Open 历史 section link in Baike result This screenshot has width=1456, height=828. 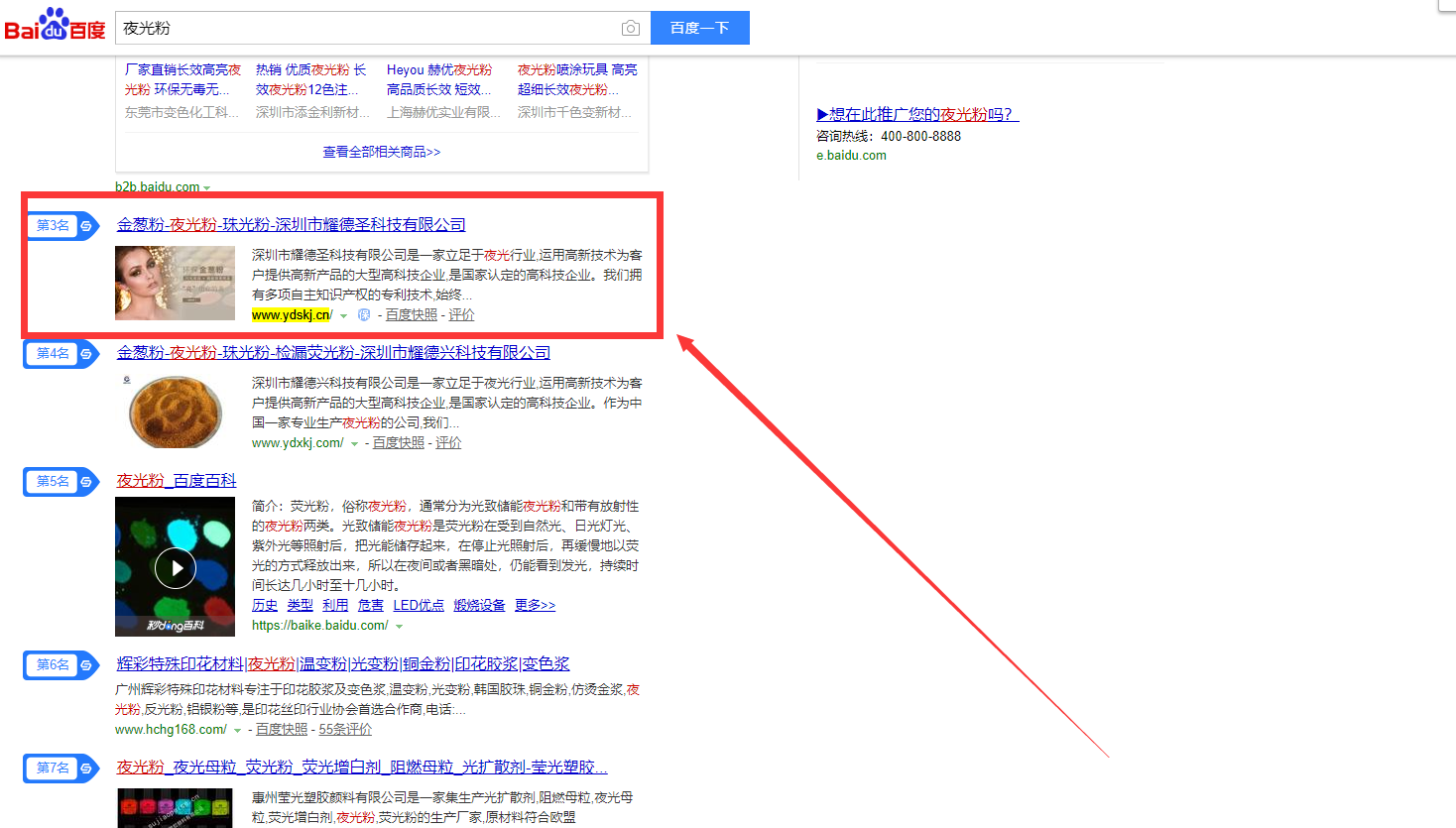point(265,605)
